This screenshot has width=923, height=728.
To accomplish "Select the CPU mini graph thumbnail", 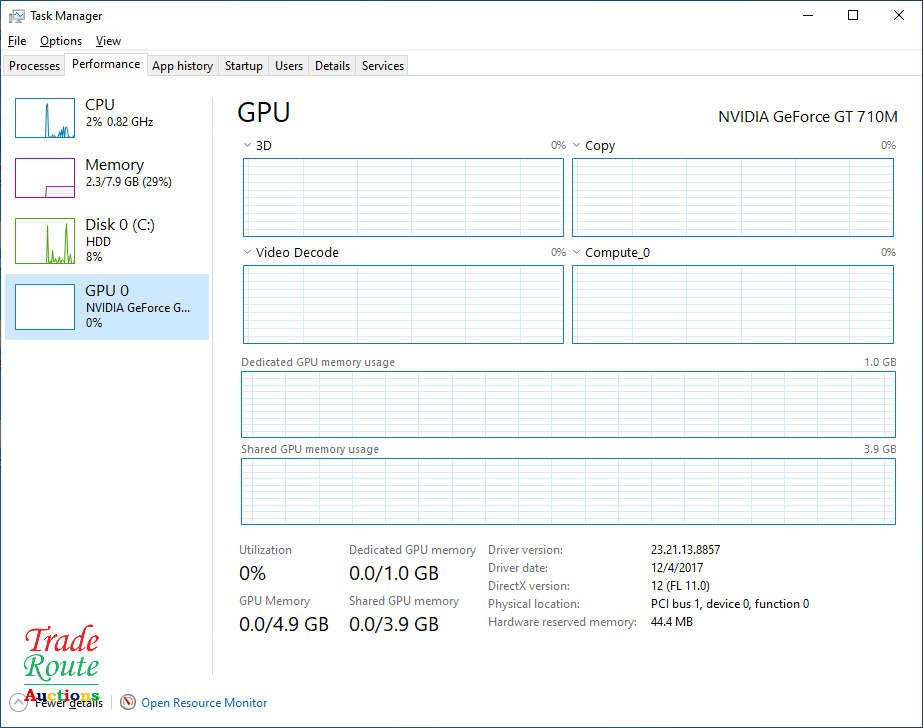I will click(45, 118).
